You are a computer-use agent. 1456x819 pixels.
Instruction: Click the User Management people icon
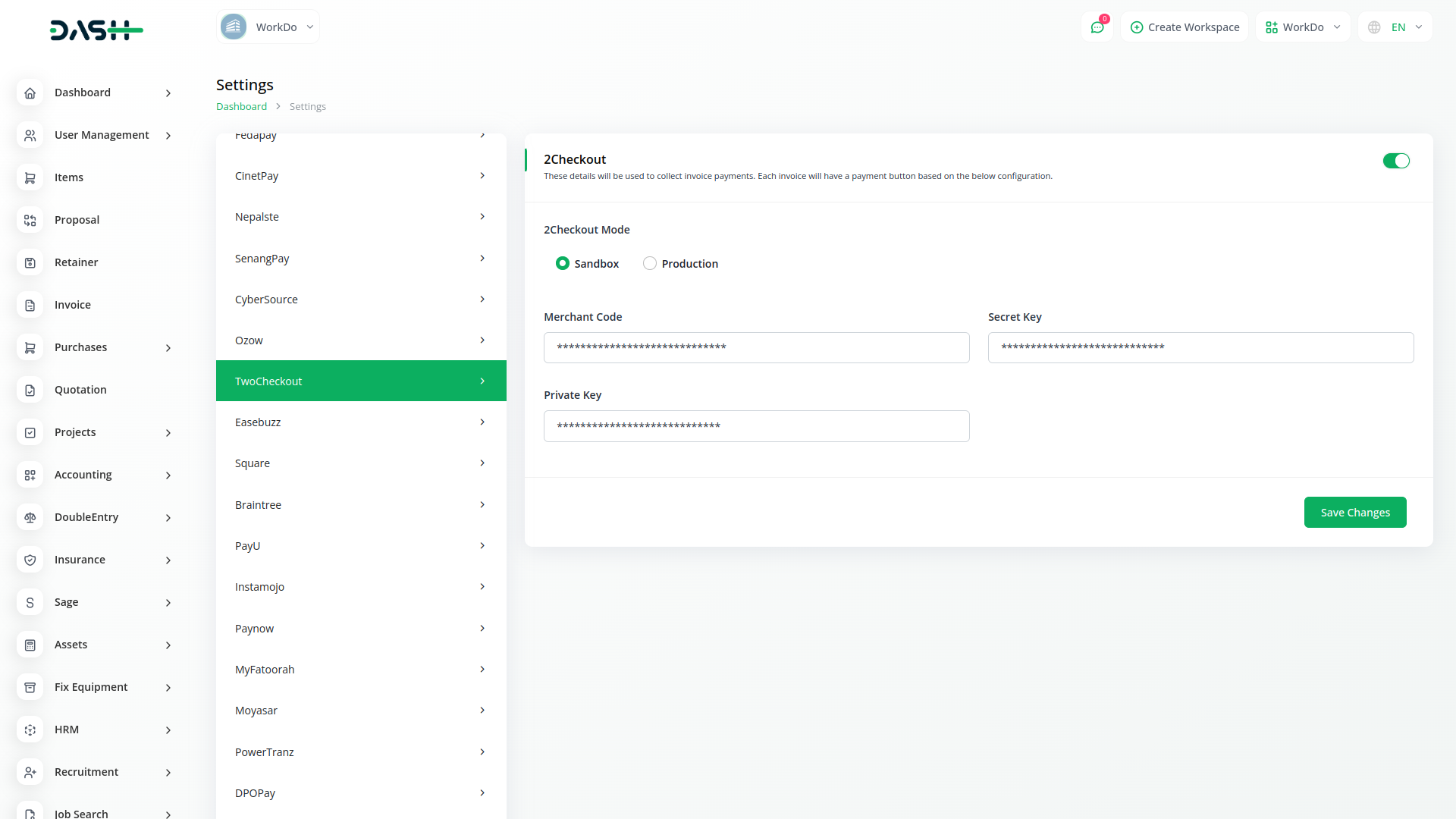(30, 135)
